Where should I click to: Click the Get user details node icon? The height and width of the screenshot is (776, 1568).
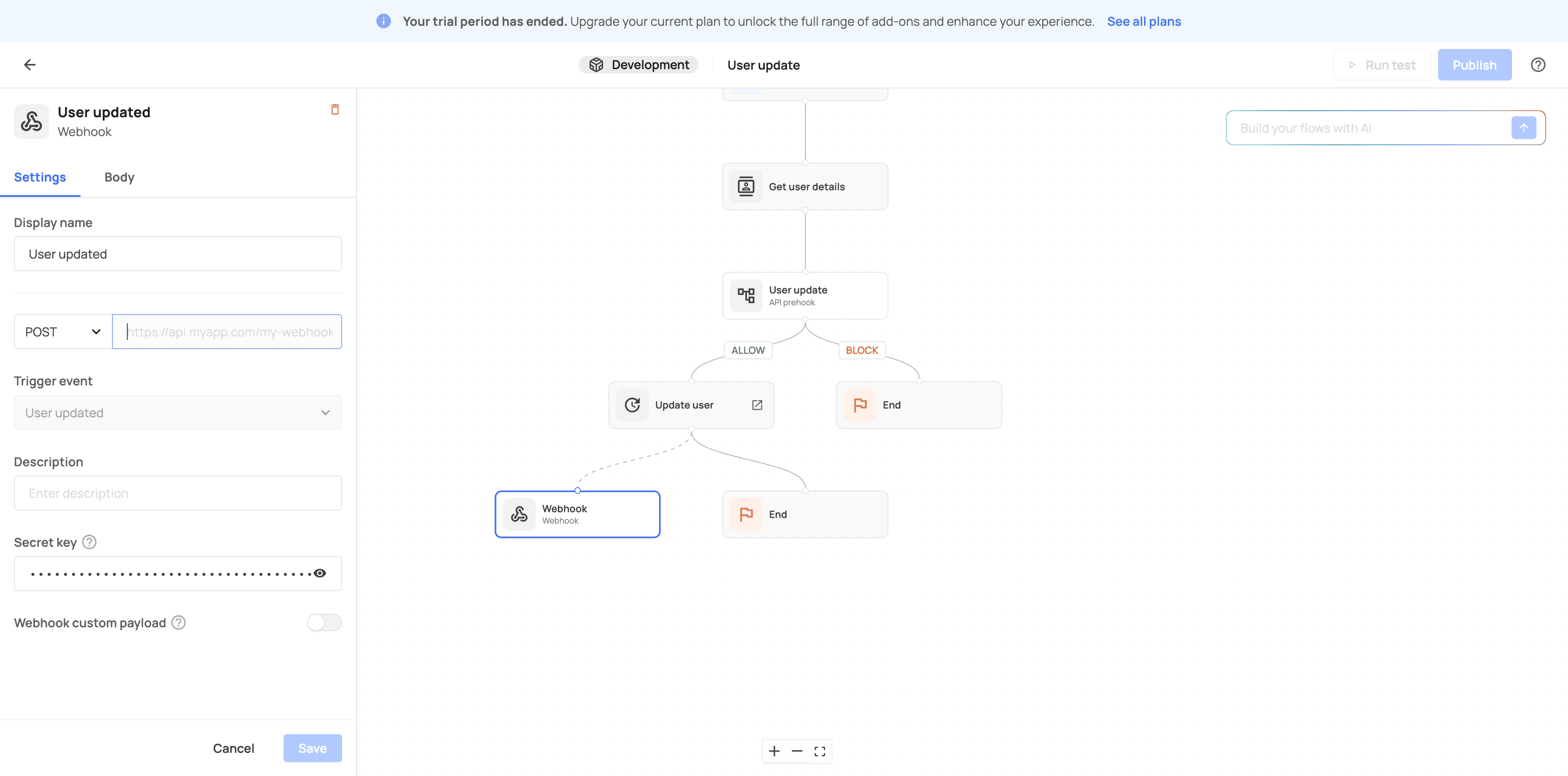(745, 186)
